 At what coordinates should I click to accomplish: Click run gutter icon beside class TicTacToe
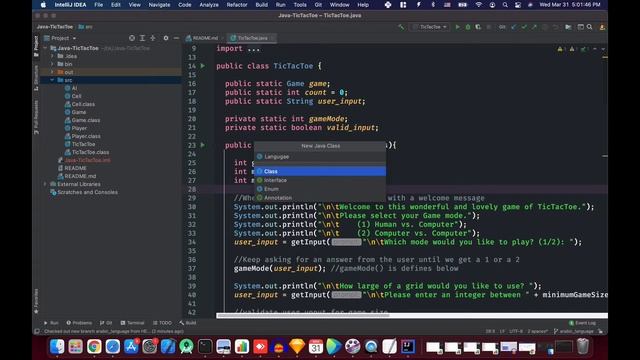pos(203,66)
